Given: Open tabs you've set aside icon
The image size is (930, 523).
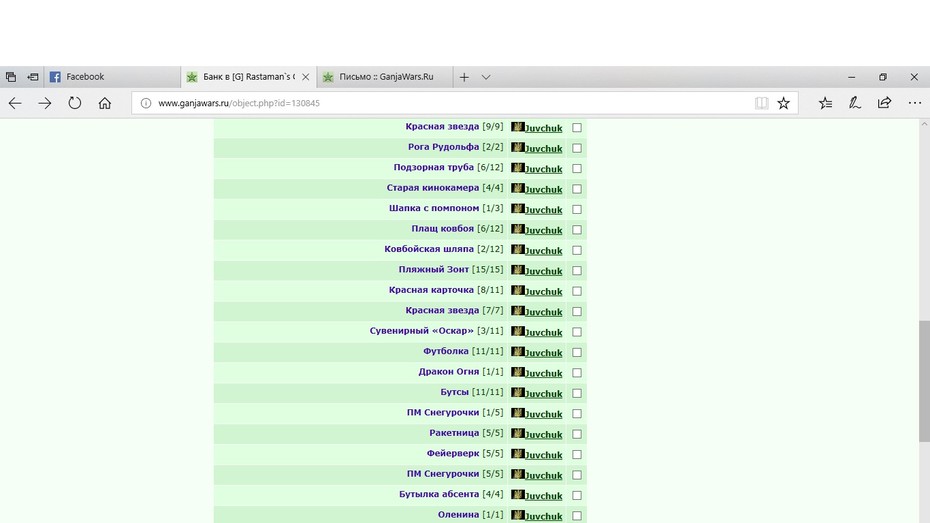Looking at the screenshot, I should click(x=11, y=77).
